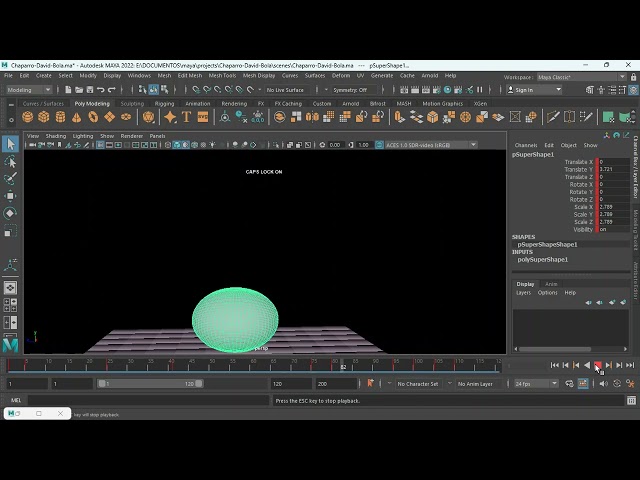
Task: Click the play backwards button
Action: 587,365
